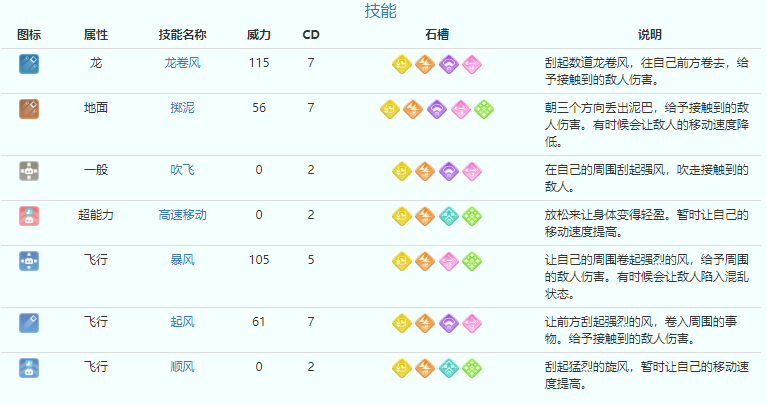The width and height of the screenshot is (767, 404).
Task: Open the 暴风 skill link
Action: click(182, 260)
